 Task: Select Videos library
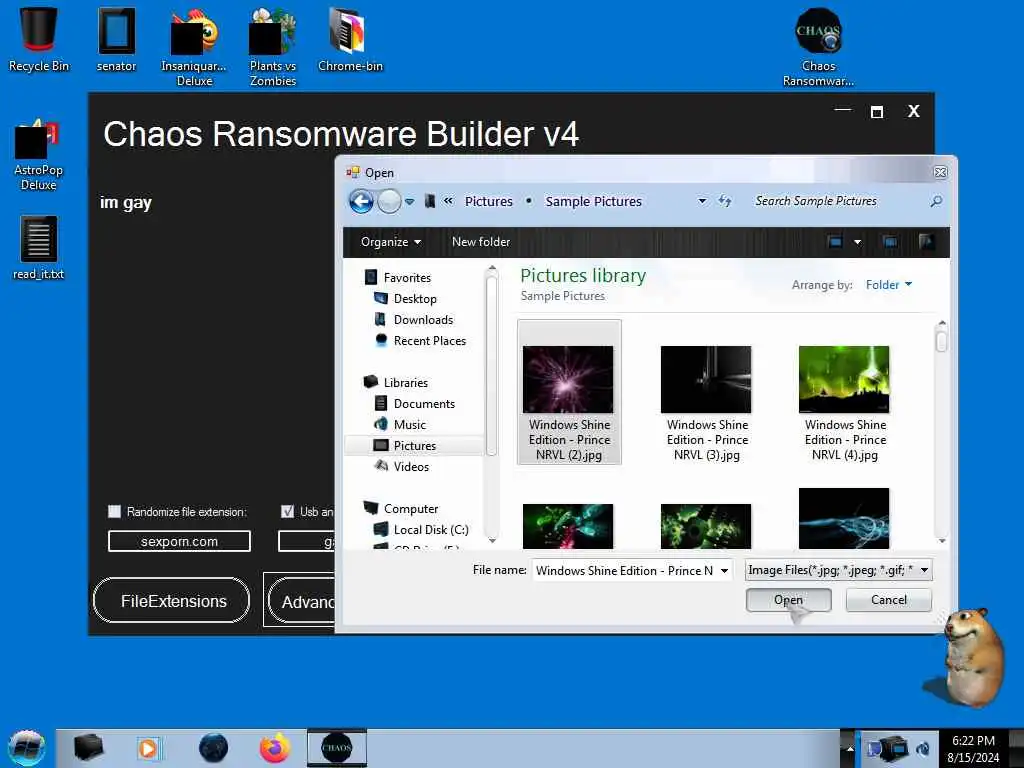point(411,466)
